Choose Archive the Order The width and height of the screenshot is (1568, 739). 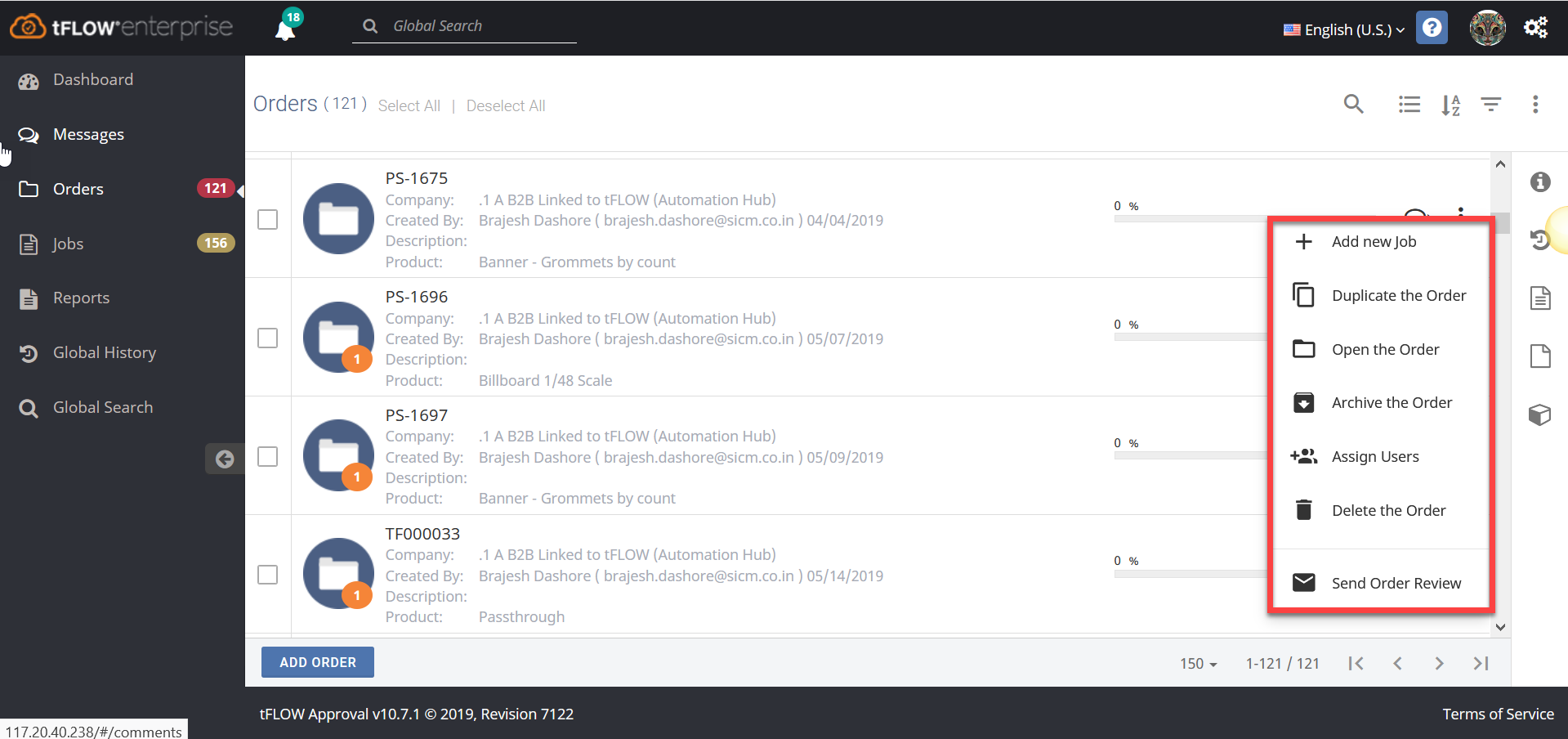(x=1381, y=402)
